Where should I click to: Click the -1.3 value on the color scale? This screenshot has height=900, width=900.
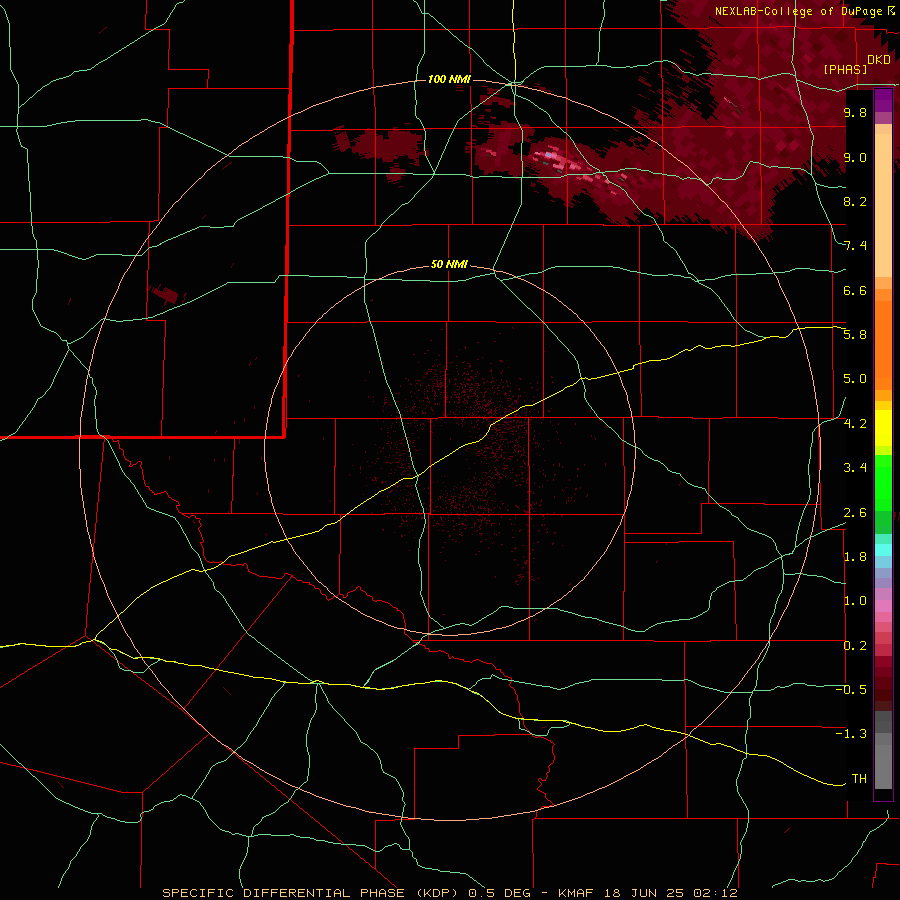coord(851,734)
